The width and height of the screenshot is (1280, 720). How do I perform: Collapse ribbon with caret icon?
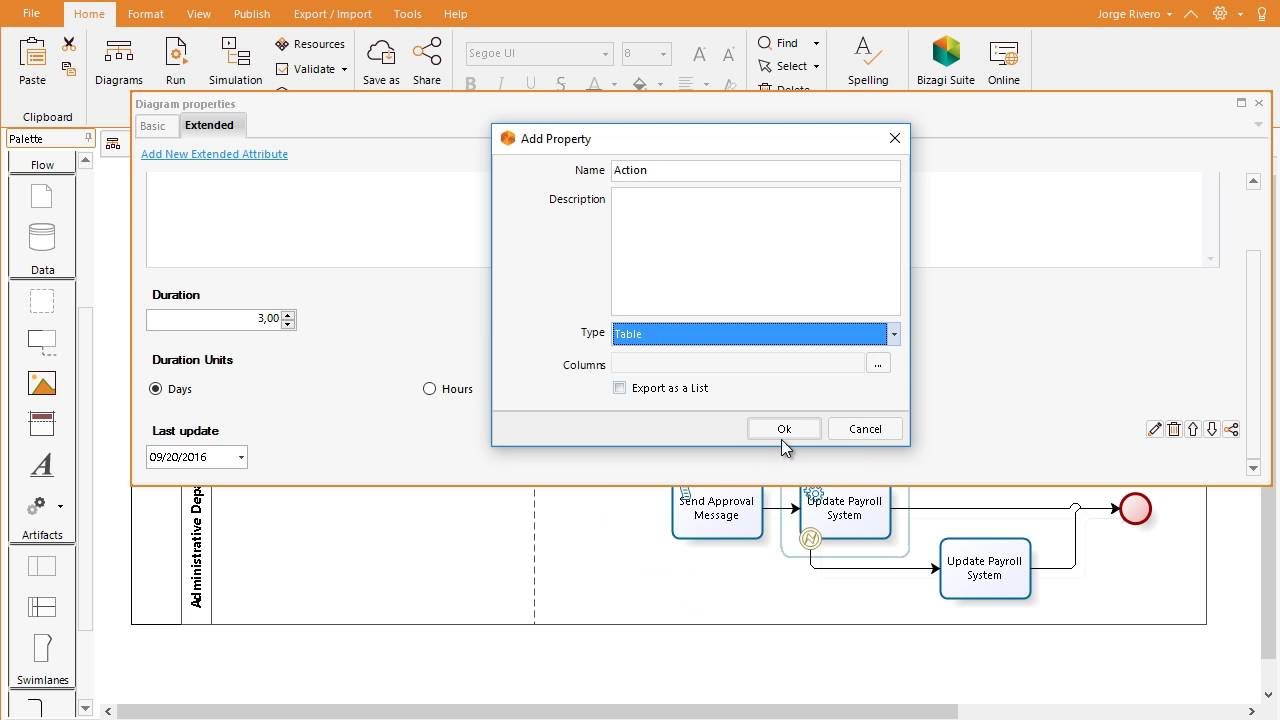coord(1191,14)
